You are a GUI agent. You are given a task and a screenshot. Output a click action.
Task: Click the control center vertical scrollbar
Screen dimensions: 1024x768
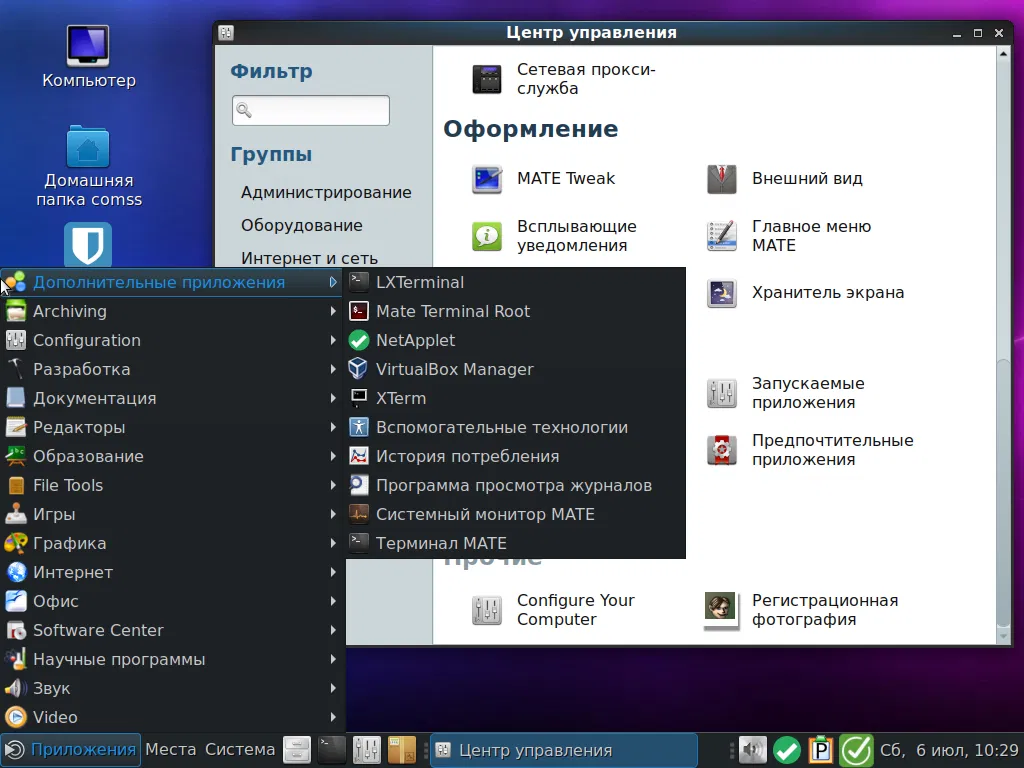(1004, 494)
